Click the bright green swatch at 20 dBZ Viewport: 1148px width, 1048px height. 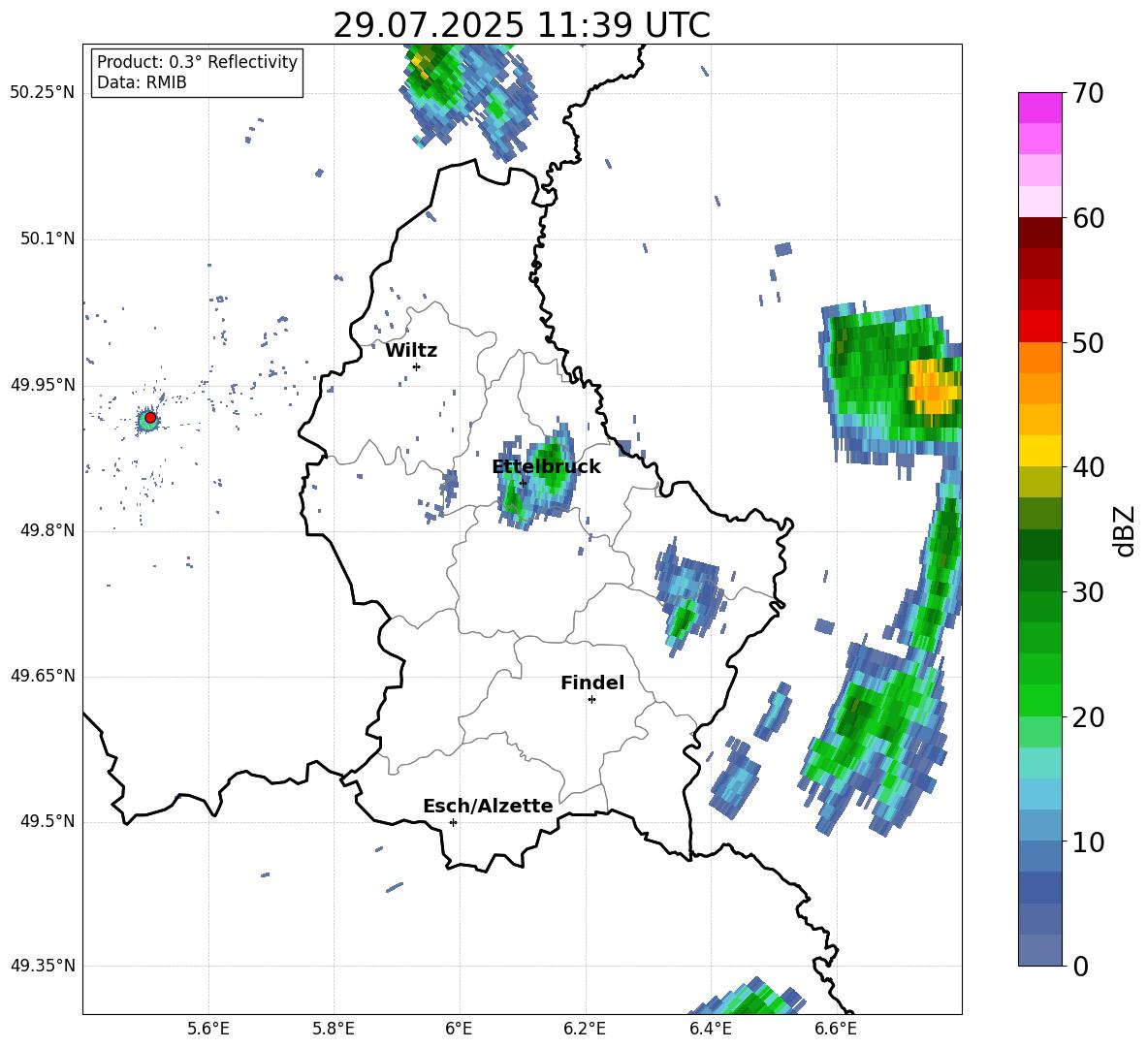click(x=1039, y=700)
